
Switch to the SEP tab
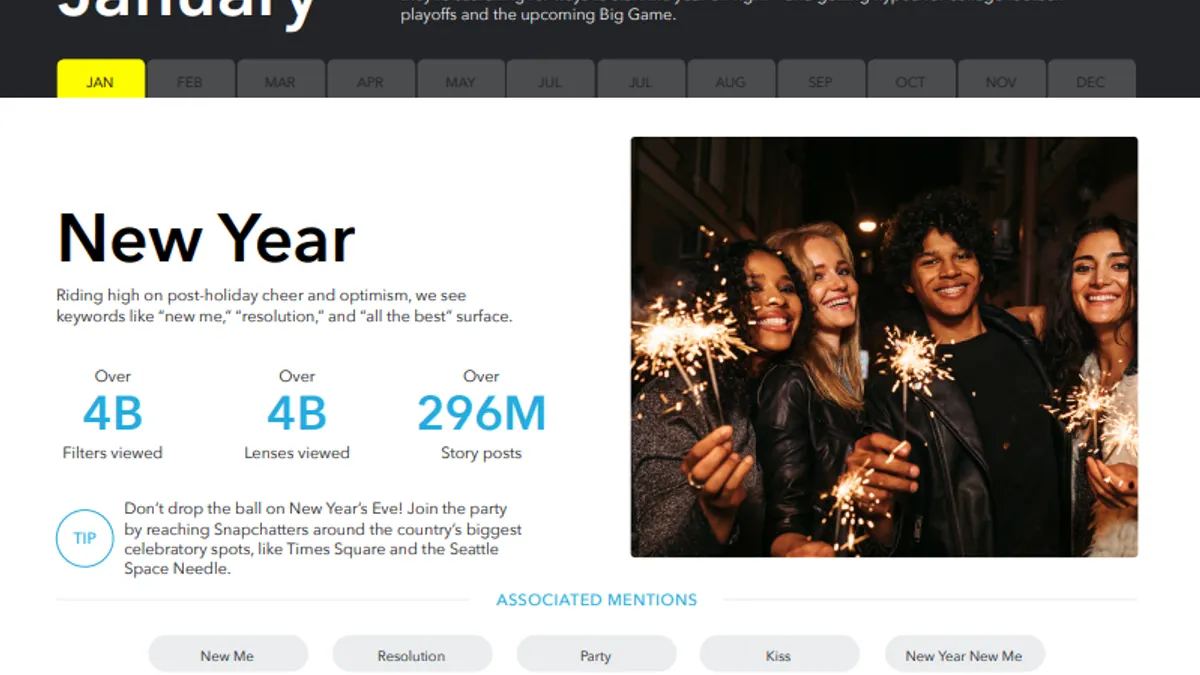(821, 79)
